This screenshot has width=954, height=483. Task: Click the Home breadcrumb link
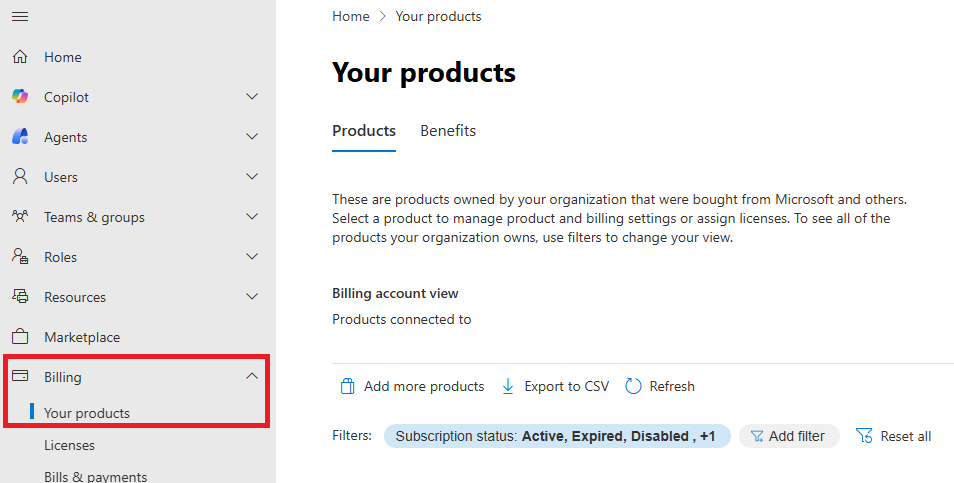pos(350,16)
